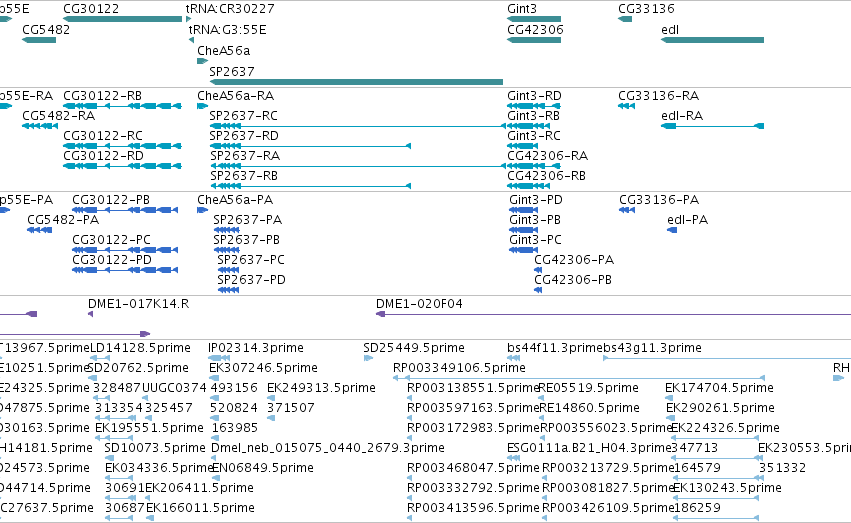Select protein CG5482-PA label
Screen dimensions: 851x523
pos(63,220)
